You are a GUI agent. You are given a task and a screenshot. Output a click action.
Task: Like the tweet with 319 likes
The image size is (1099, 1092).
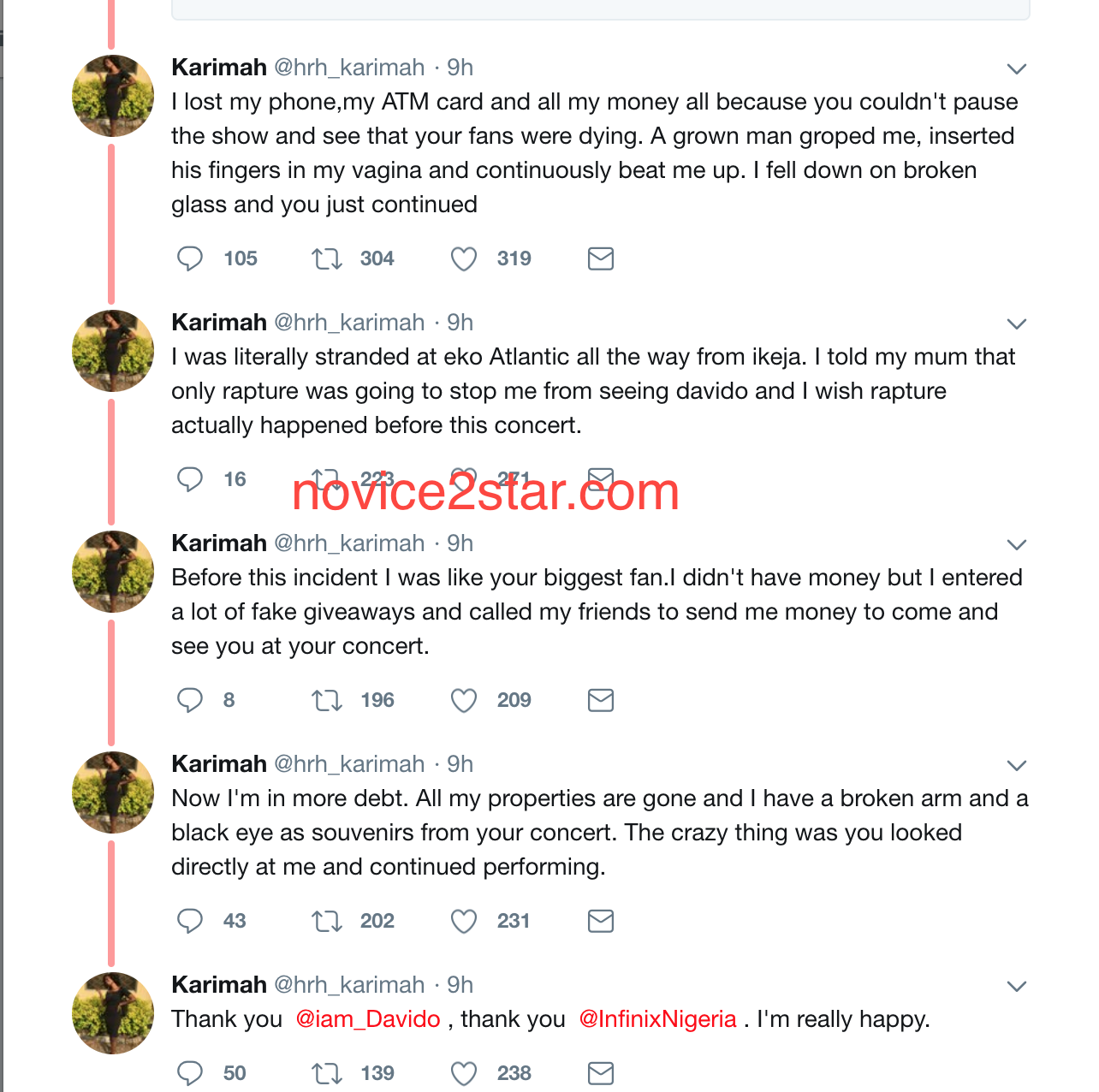[x=463, y=258]
